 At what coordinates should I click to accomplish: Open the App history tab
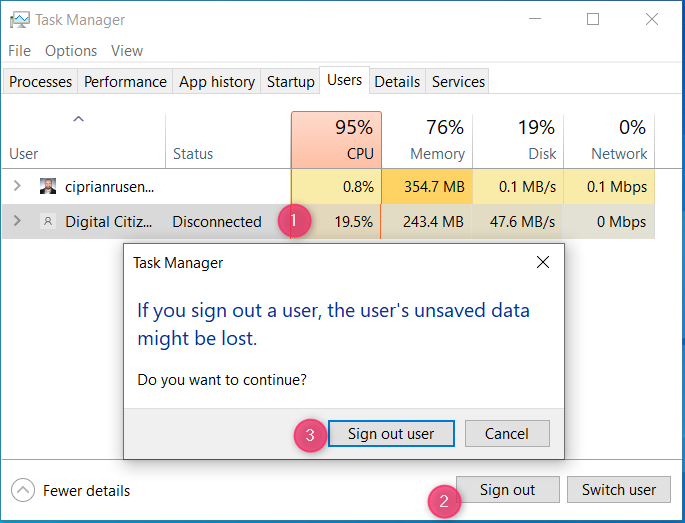click(217, 81)
